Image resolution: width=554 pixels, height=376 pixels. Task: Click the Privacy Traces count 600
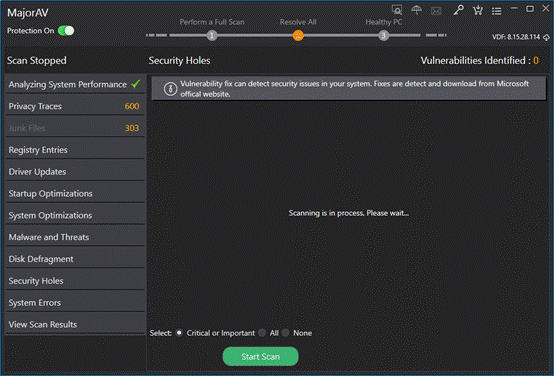click(x=132, y=106)
